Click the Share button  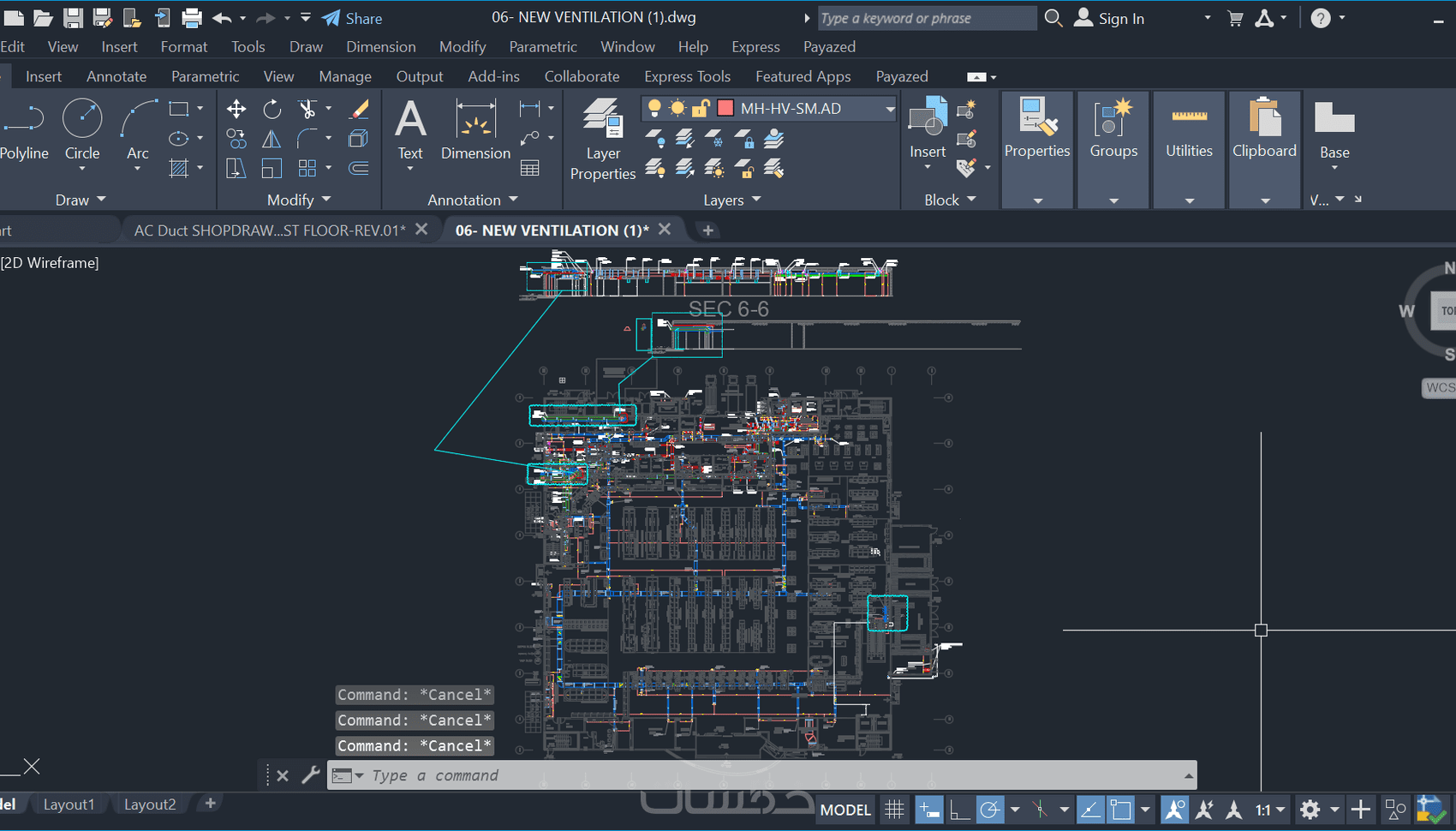click(x=353, y=18)
